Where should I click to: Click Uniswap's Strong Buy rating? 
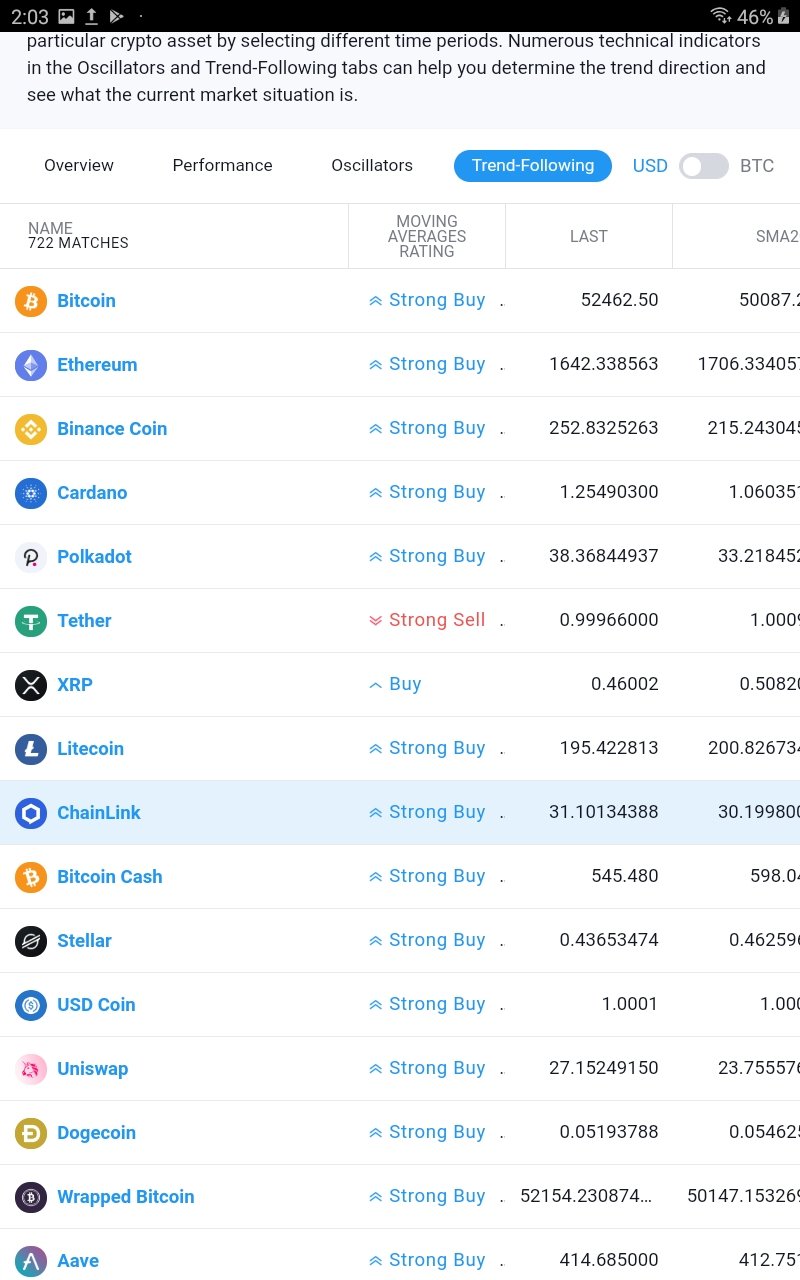pyautogui.click(x=427, y=1068)
